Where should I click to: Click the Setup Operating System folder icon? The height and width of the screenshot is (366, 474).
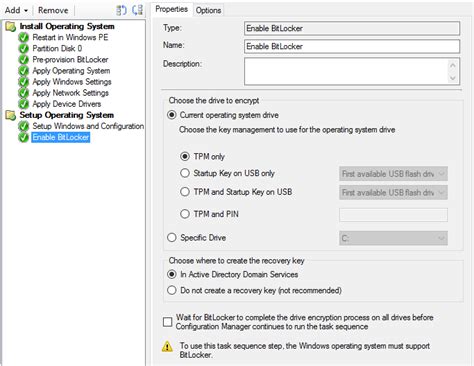pyautogui.click(x=11, y=115)
